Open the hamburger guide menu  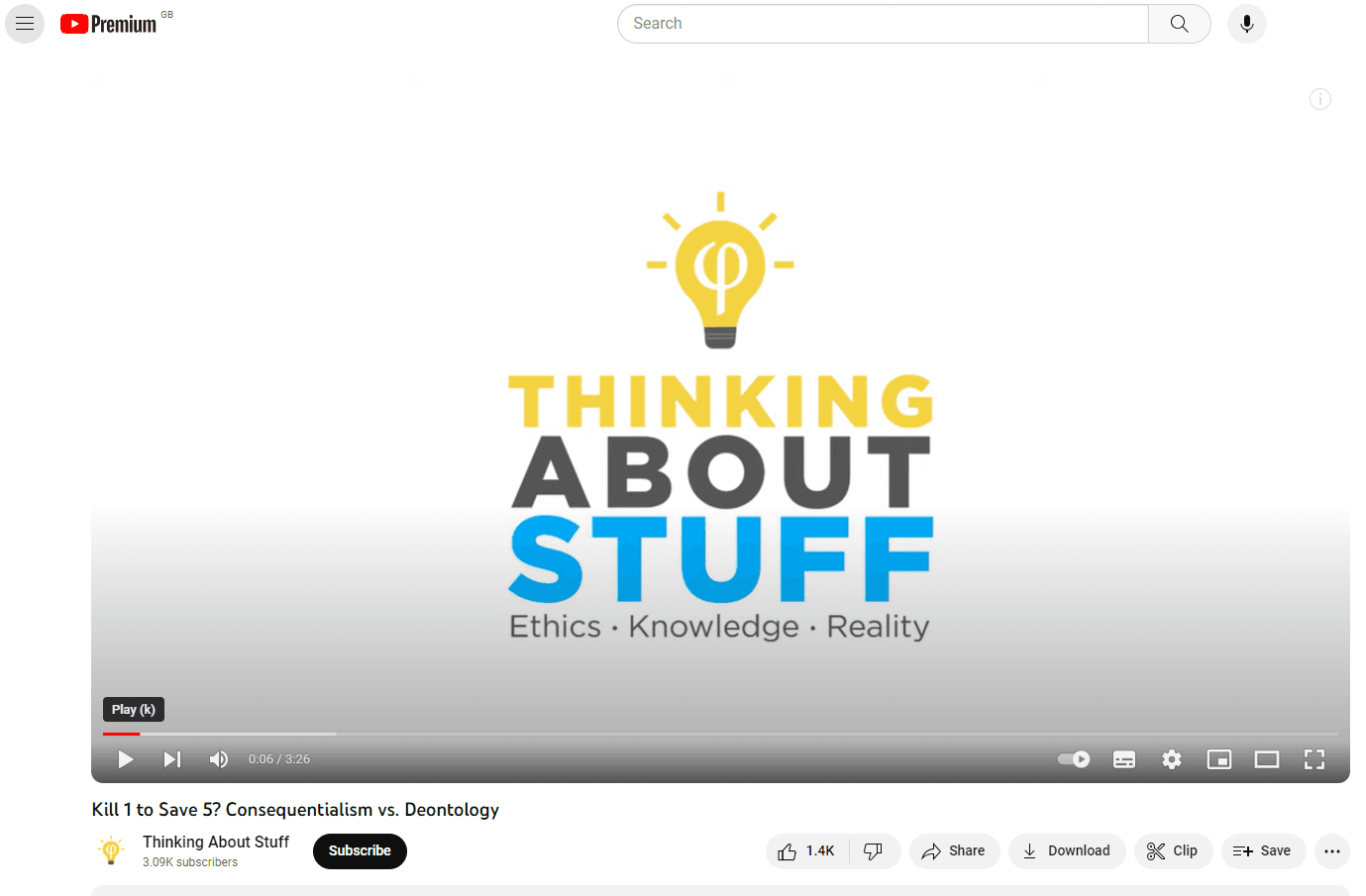tap(25, 24)
